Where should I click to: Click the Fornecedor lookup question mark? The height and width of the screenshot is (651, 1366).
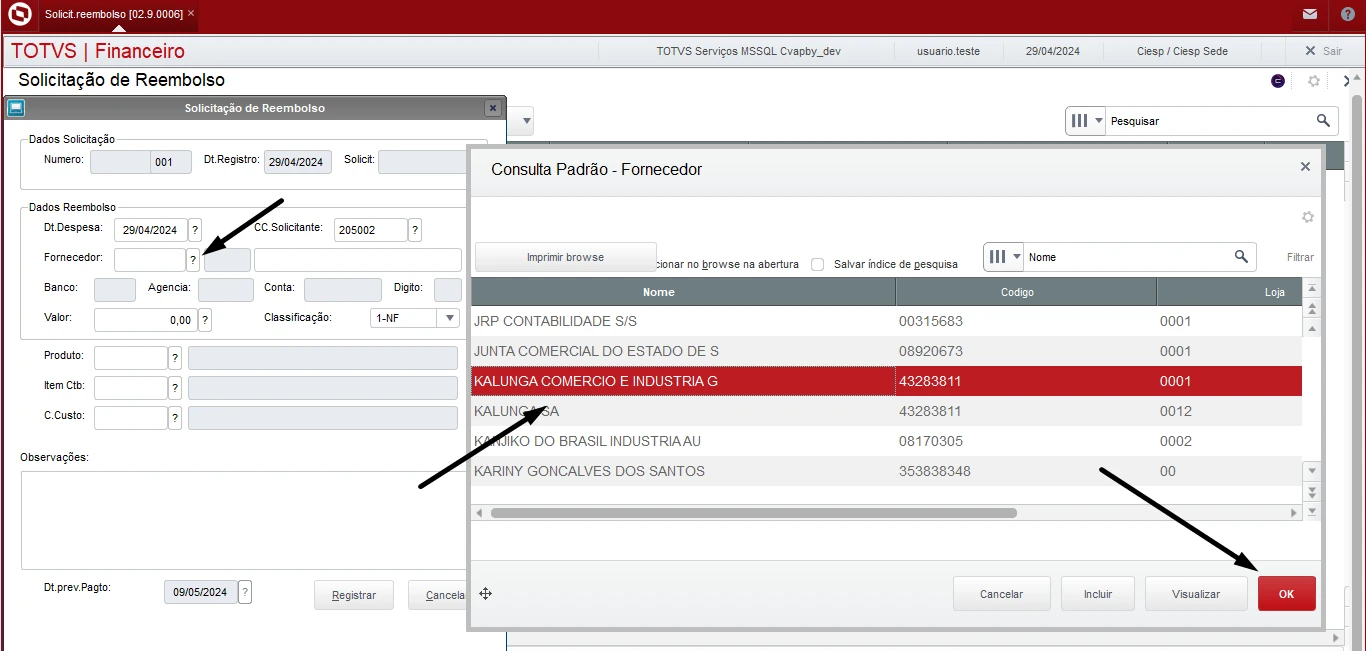194,260
